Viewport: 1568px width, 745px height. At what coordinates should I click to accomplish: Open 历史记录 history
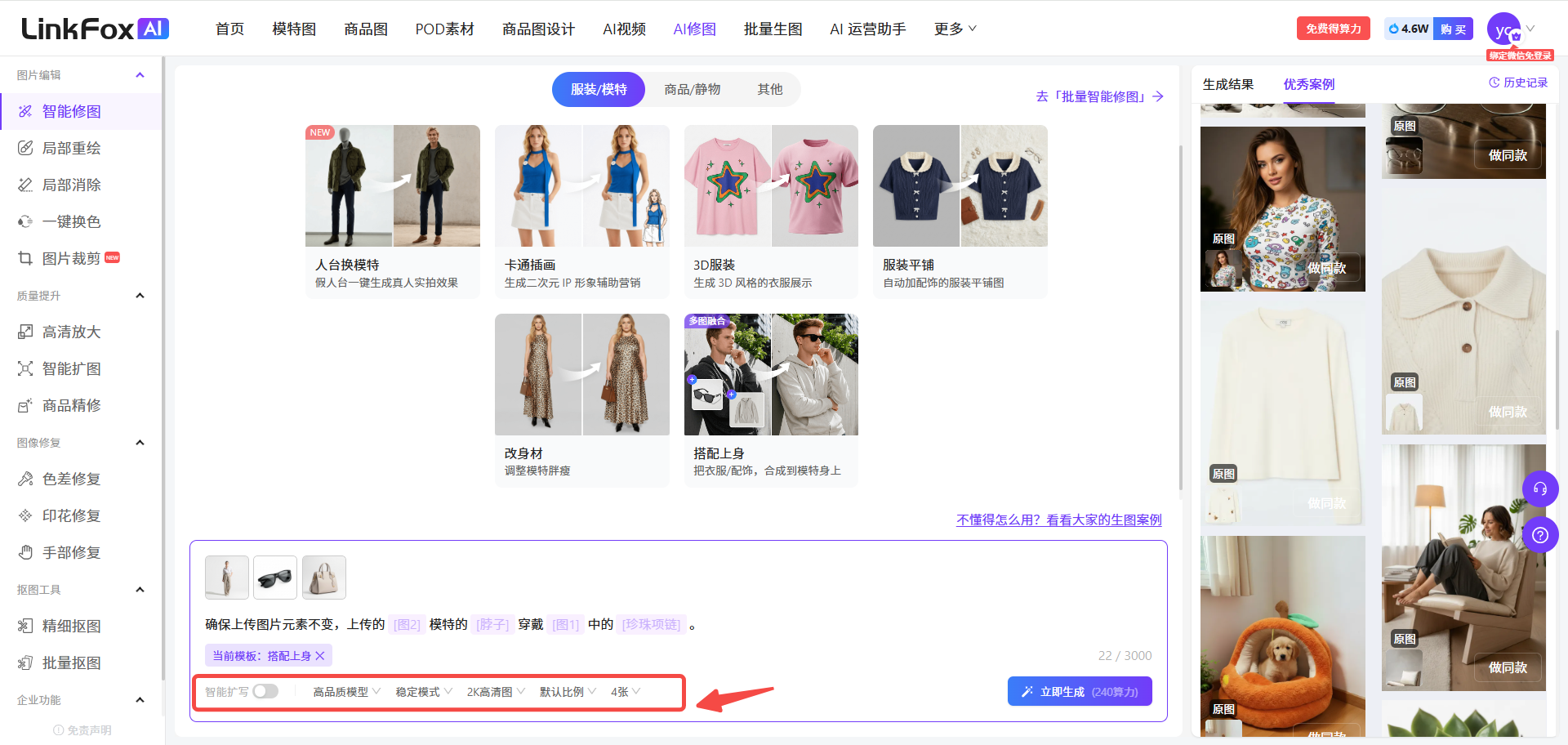(x=1518, y=83)
